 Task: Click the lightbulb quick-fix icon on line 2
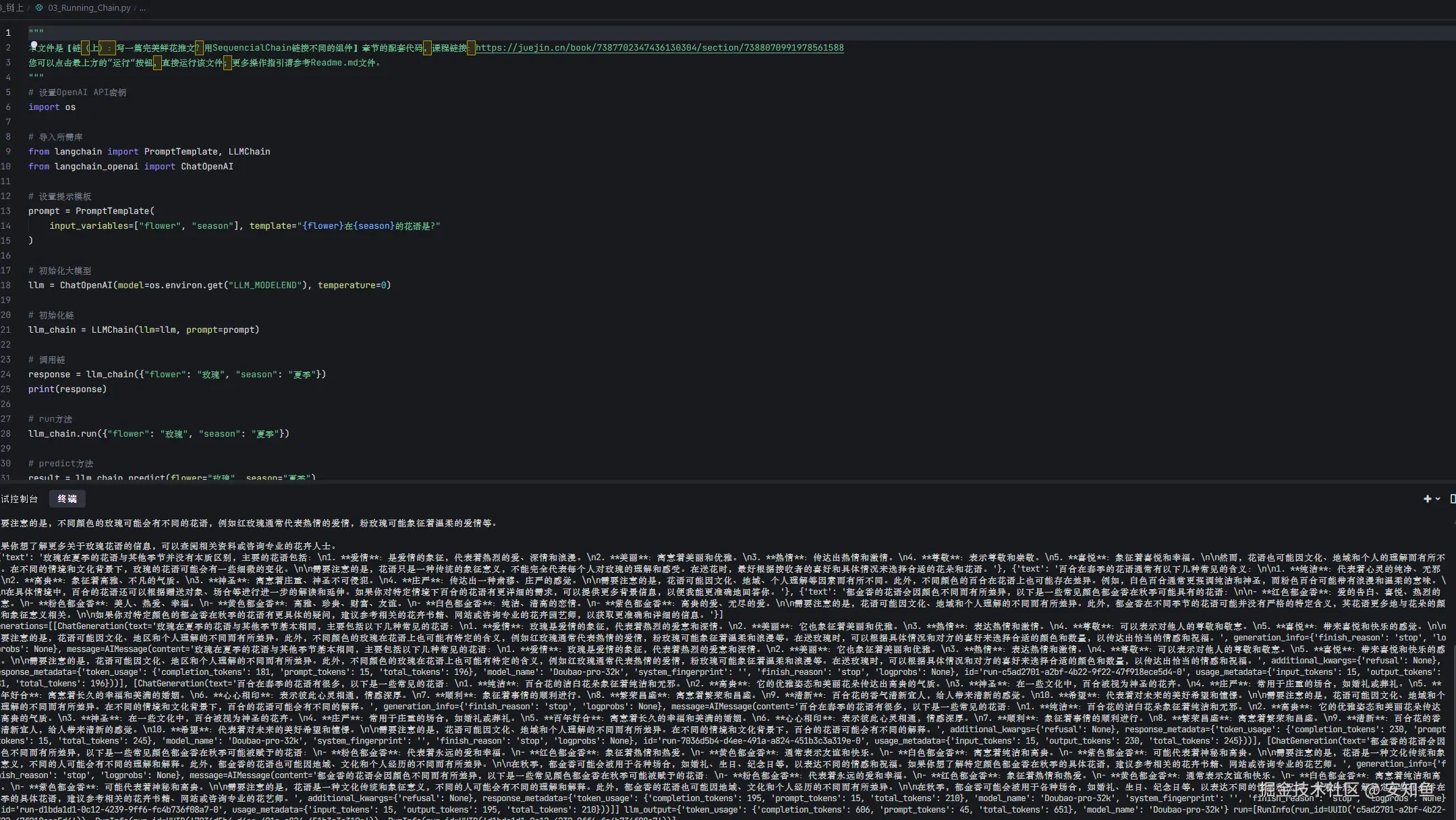click(x=33, y=45)
